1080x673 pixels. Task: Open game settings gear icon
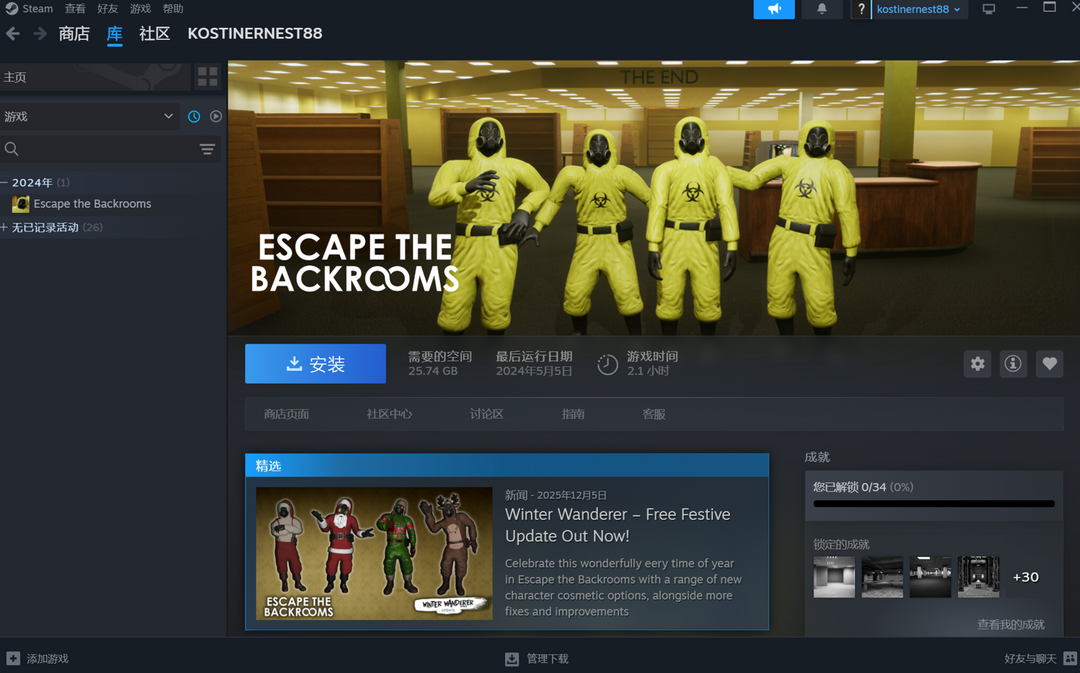pos(977,364)
